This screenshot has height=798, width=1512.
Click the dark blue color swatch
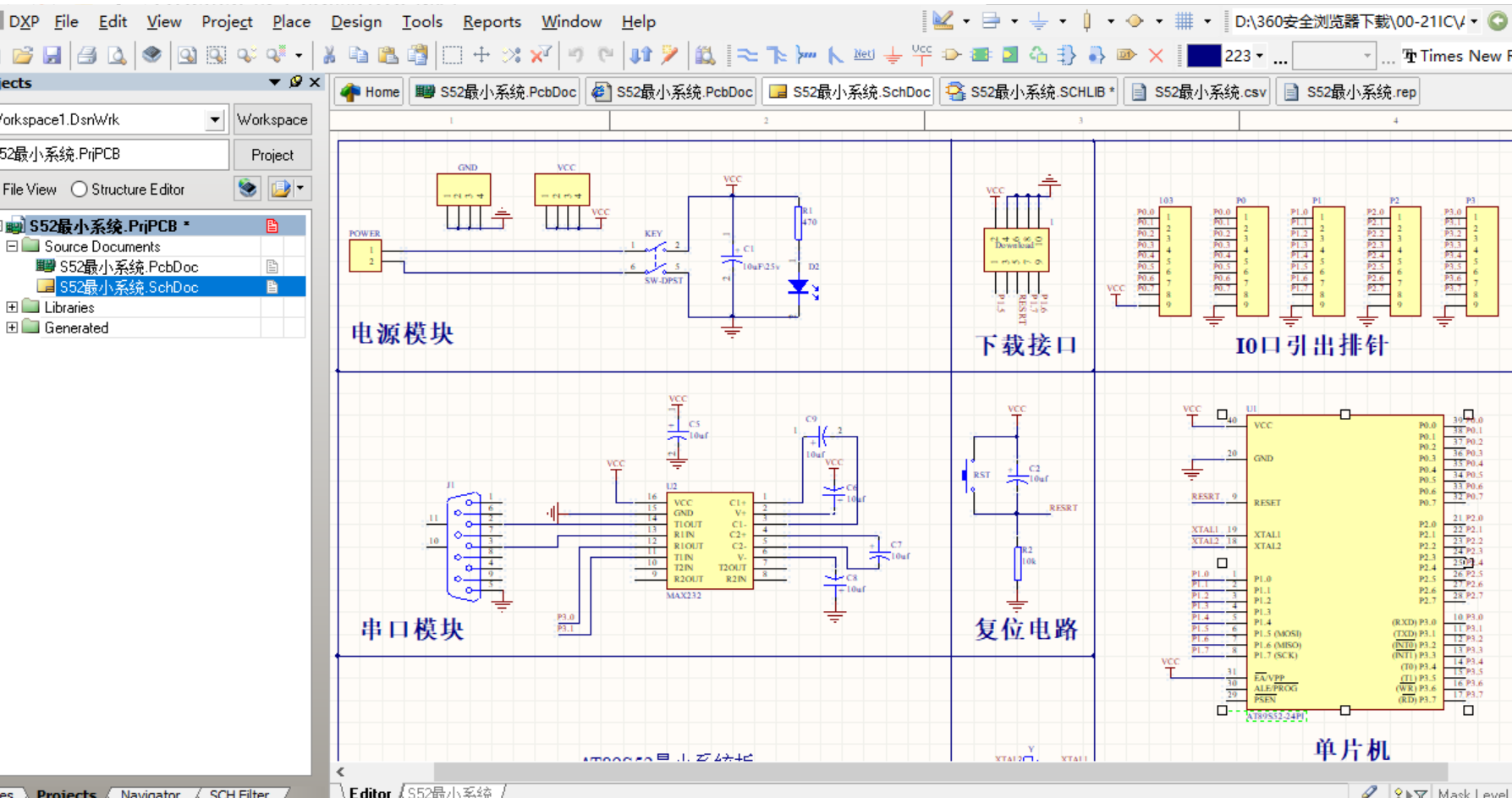(x=1203, y=56)
